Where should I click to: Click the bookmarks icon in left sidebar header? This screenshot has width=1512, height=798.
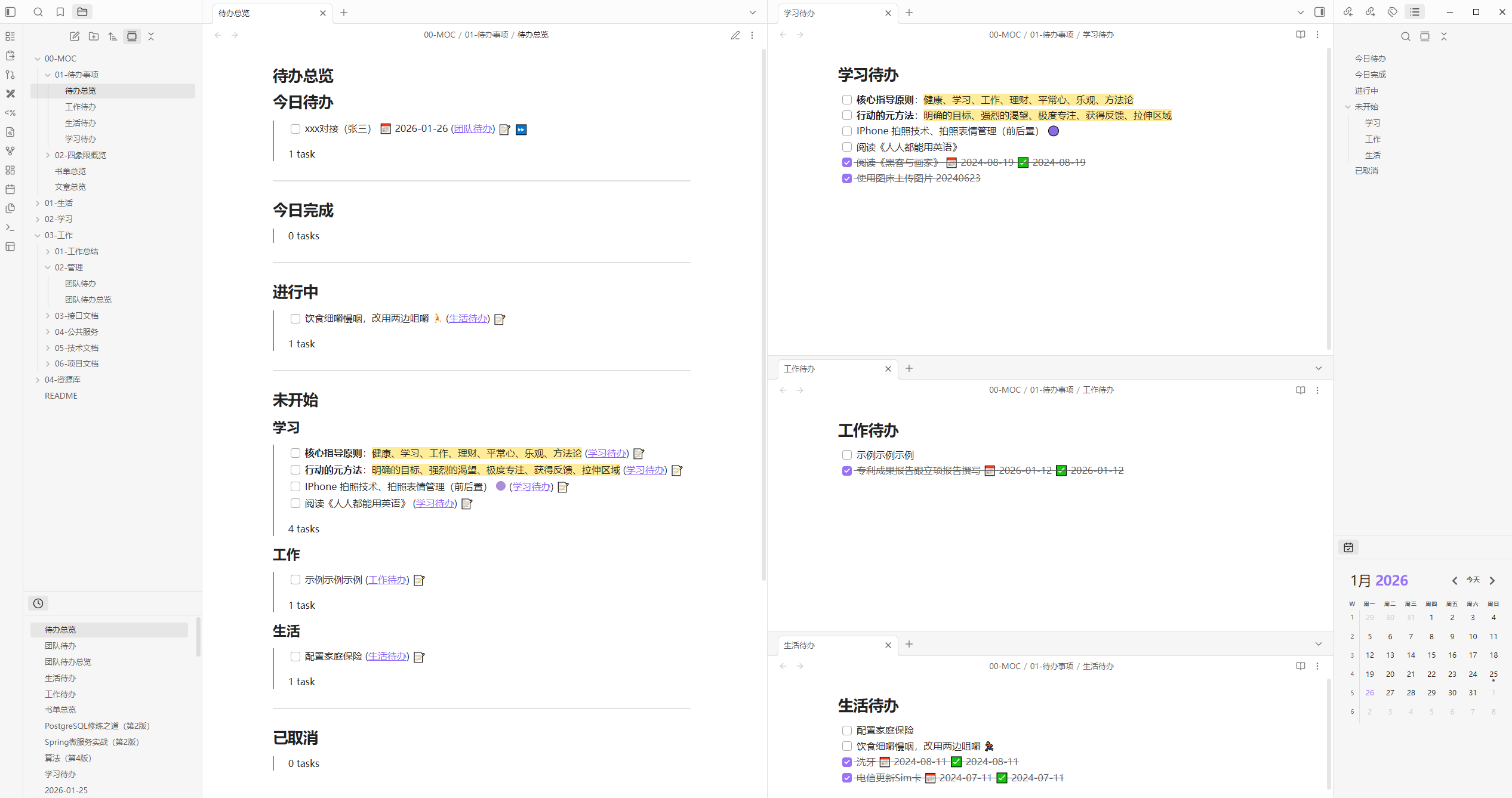click(x=60, y=12)
